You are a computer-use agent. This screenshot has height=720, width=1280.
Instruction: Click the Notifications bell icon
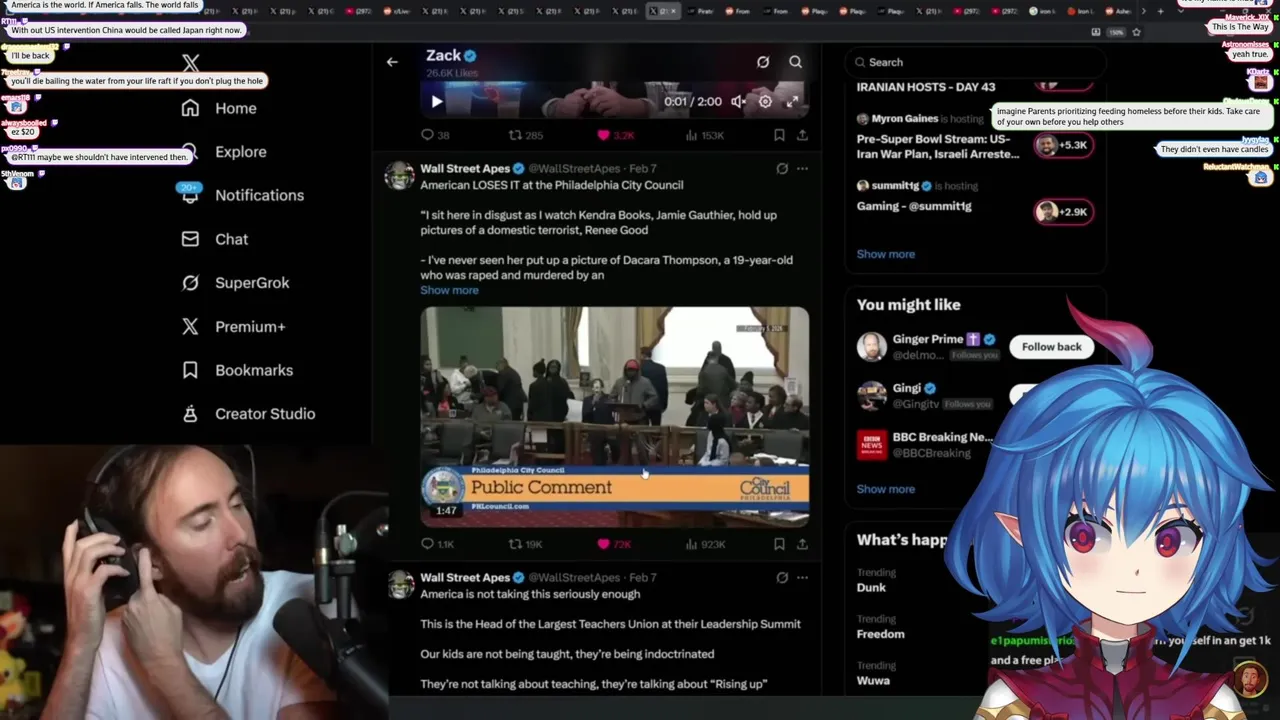point(190,196)
